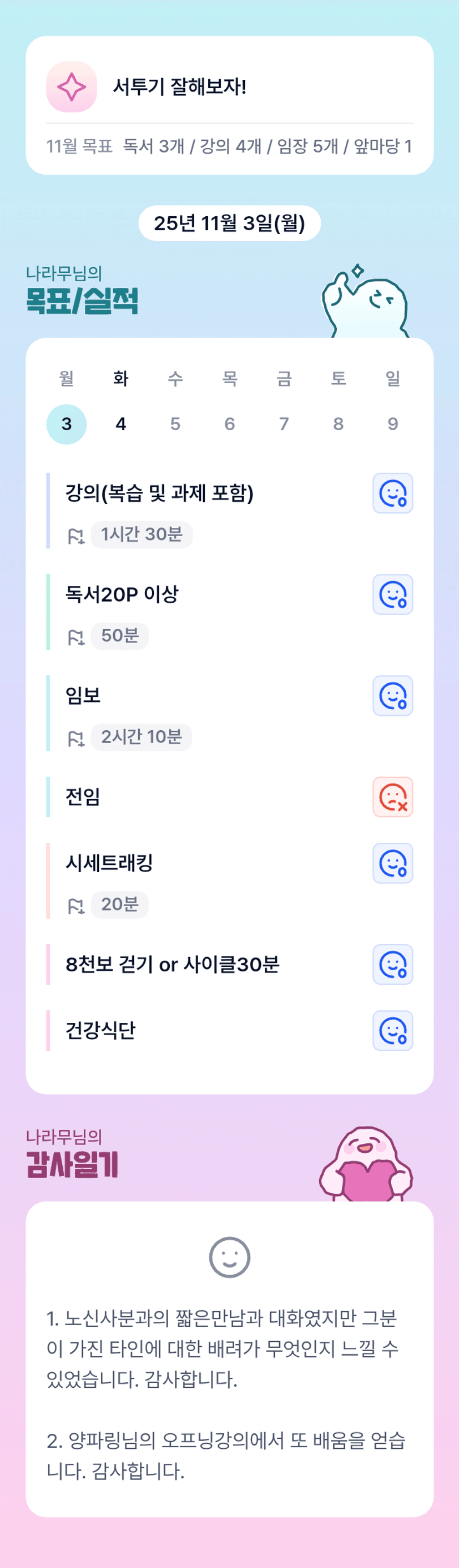This screenshot has height=1568, width=459.
Task: Toggle the status face for 강의(복습 및 과제 포함)
Action: (x=392, y=493)
